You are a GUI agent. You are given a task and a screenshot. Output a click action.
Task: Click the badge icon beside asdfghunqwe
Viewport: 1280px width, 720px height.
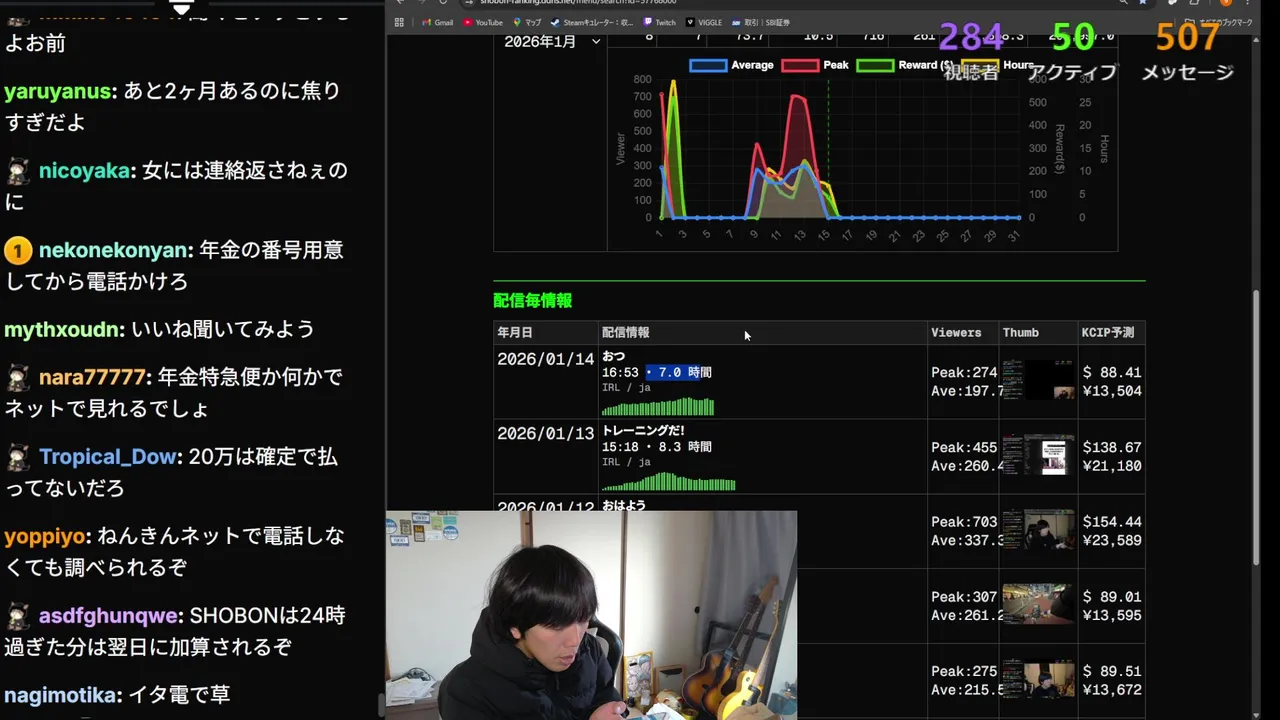coord(17,615)
